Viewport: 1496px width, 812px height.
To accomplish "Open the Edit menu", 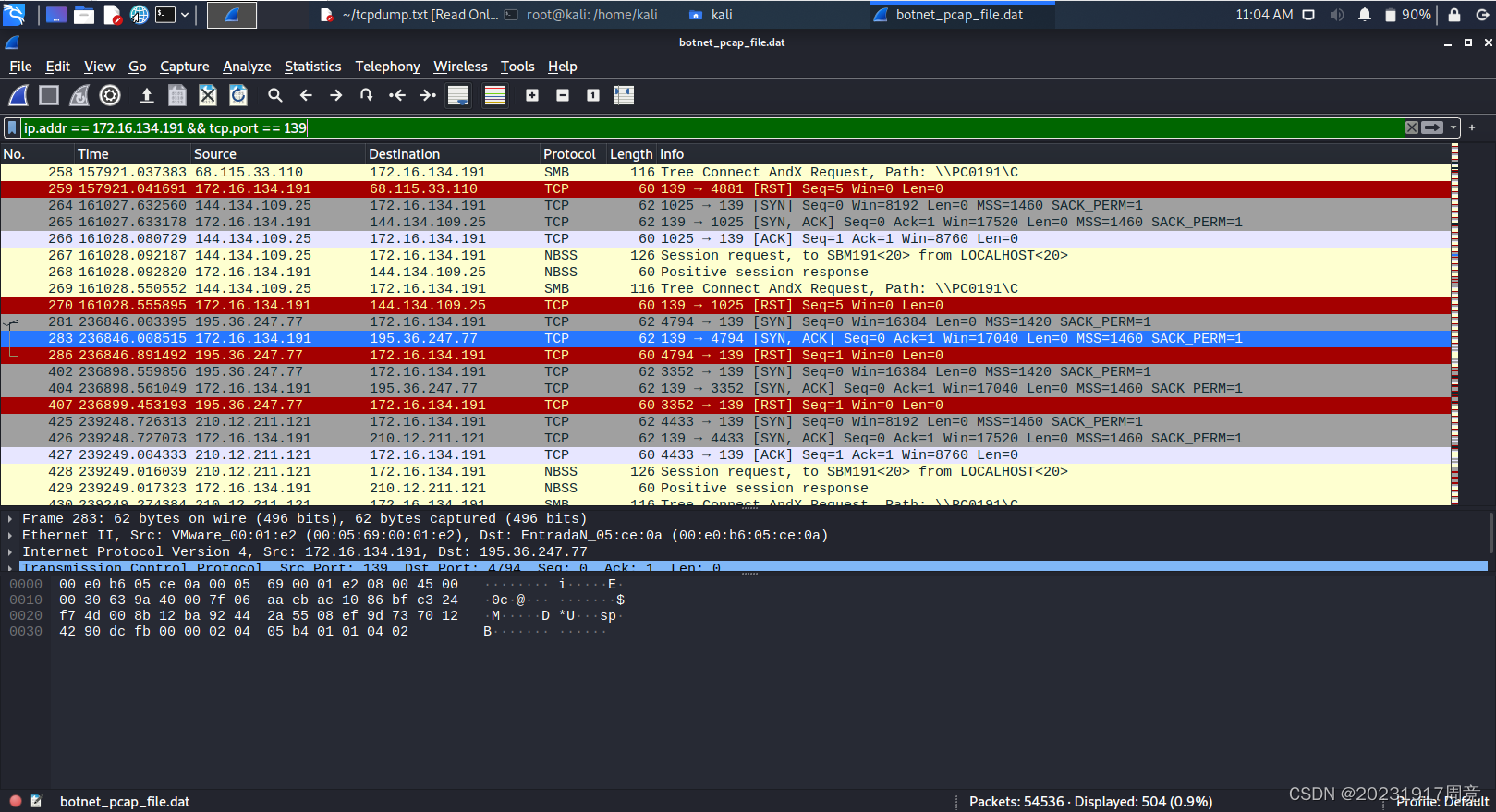I will [x=57, y=67].
